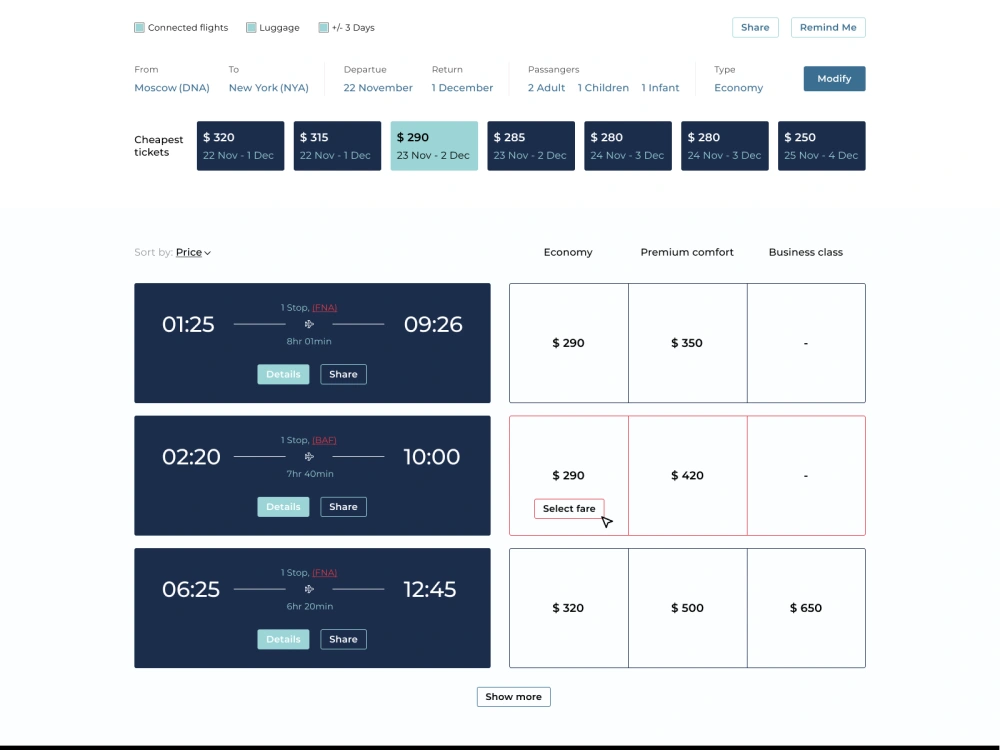Toggle the +/- 3 Days checkbox

click(x=323, y=27)
